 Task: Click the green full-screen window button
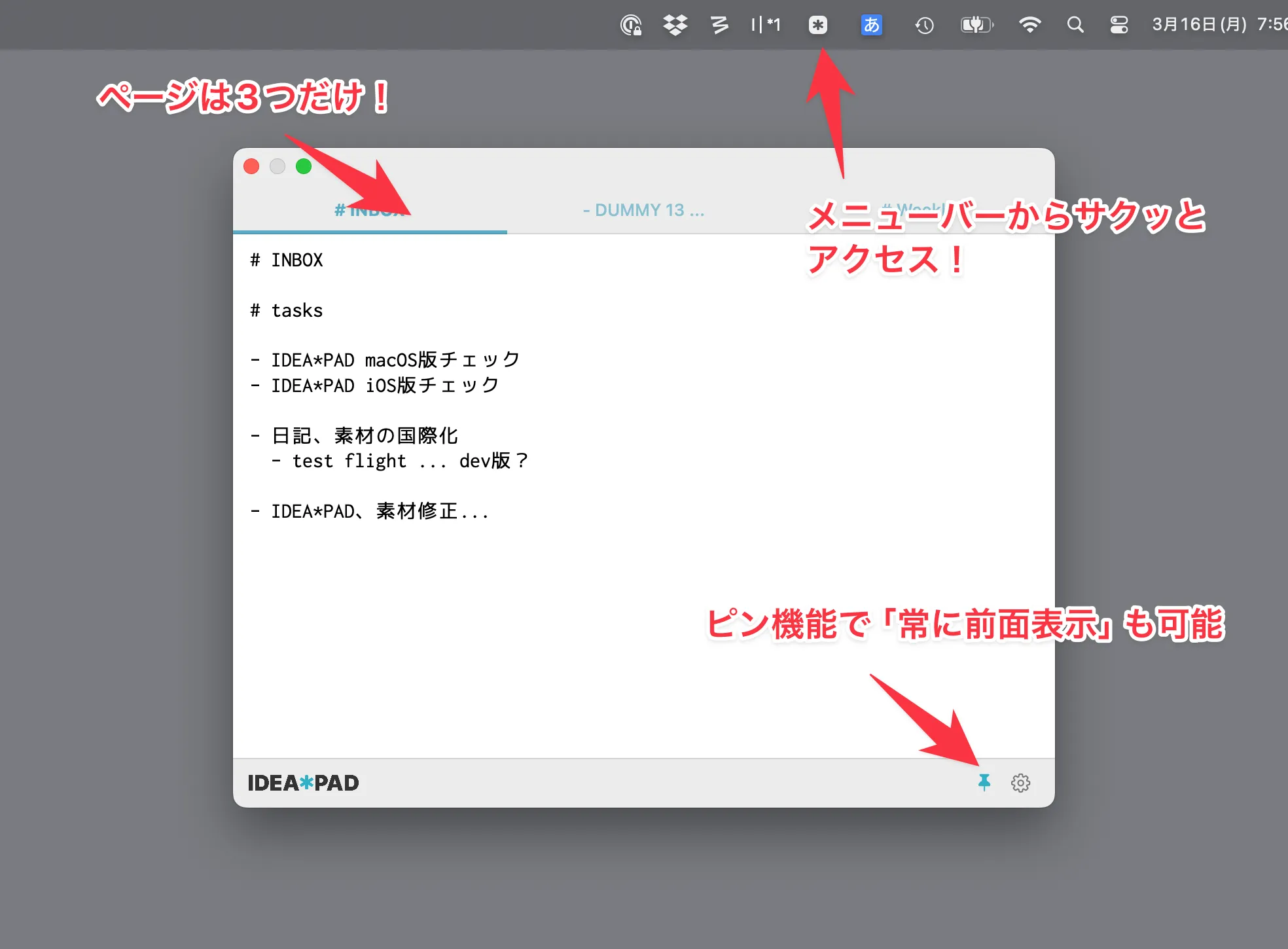point(304,167)
